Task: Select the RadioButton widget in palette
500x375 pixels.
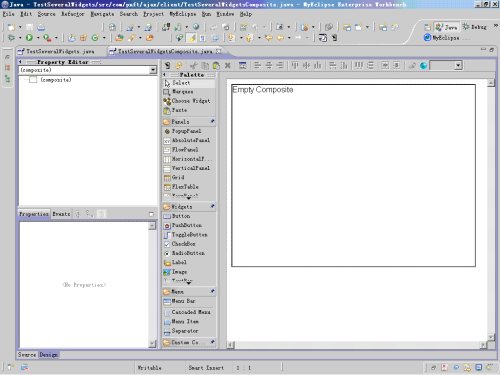Action: pyautogui.click(x=189, y=253)
